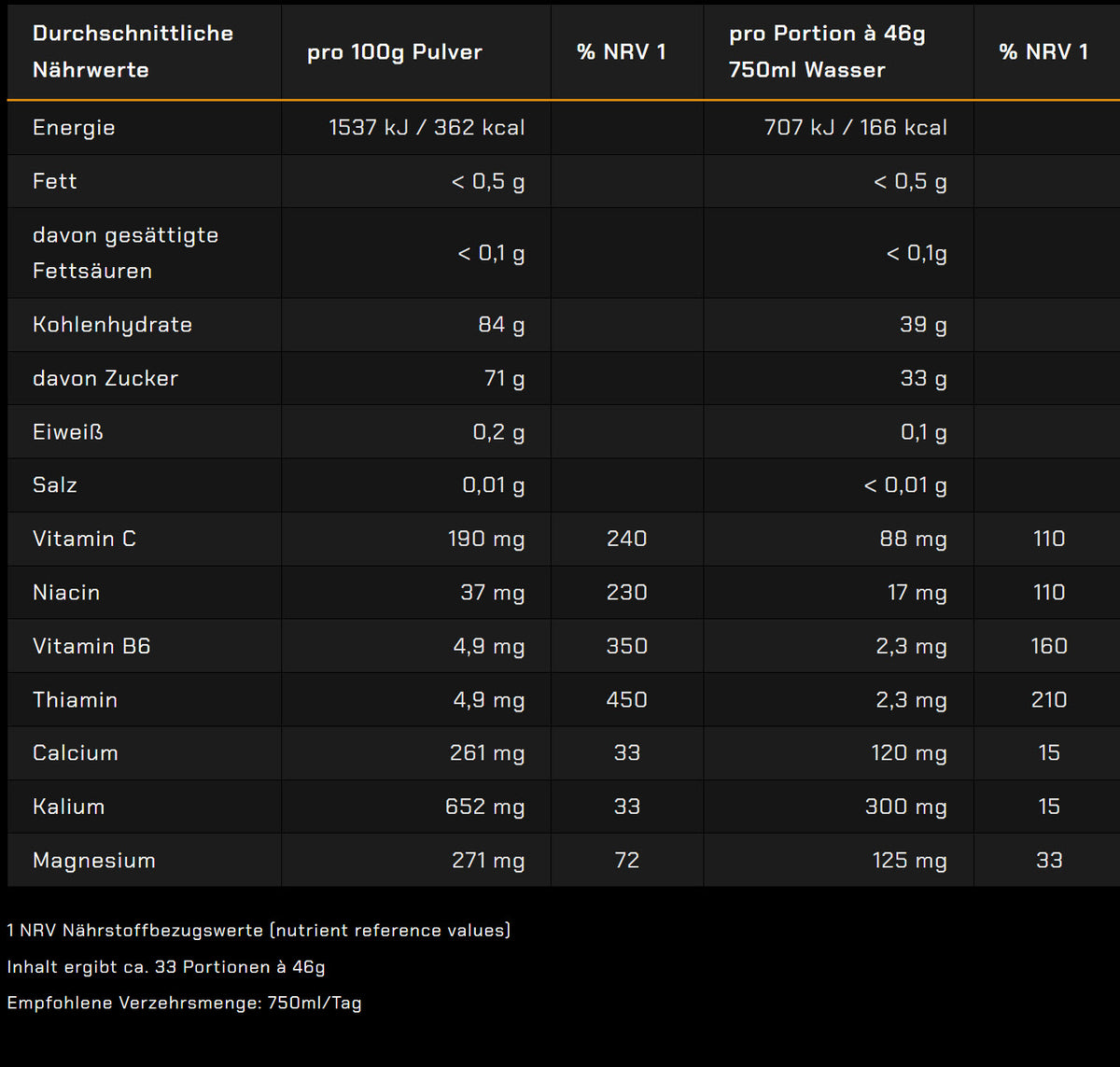Click the Eiweiß value '0,2 g'

pos(499,432)
